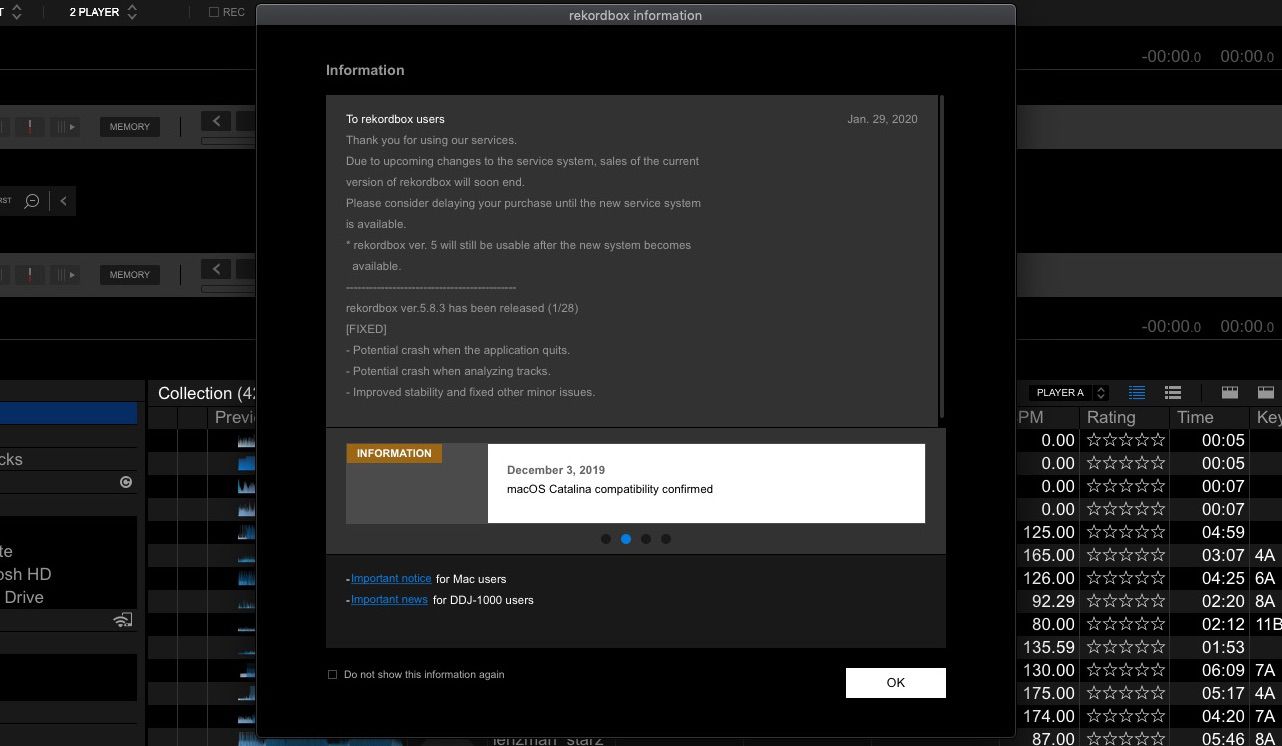
Task: Click the BPM value 165.00
Action: tap(1049, 555)
